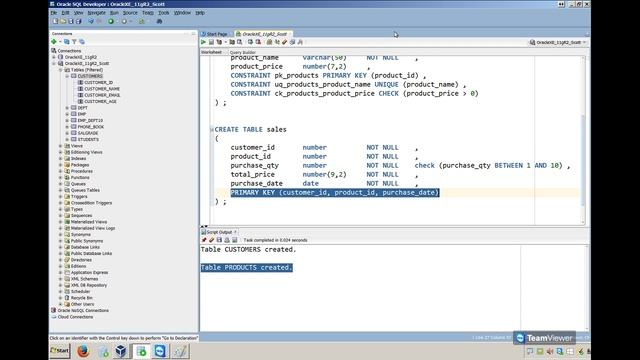Image resolution: width=640 pixels, height=360 pixels.
Task: Open VirtualBox from the taskbar
Action: pos(120,351)
